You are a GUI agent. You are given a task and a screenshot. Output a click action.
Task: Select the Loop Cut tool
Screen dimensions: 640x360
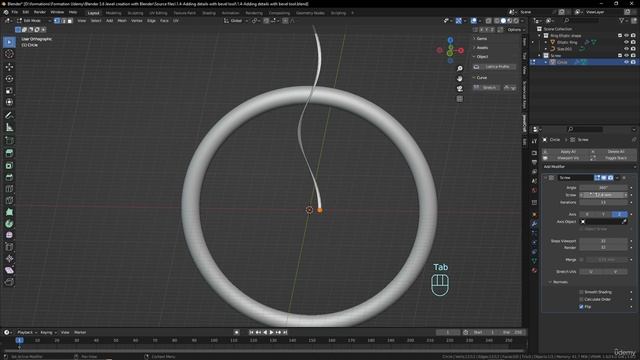click(9, 189)
